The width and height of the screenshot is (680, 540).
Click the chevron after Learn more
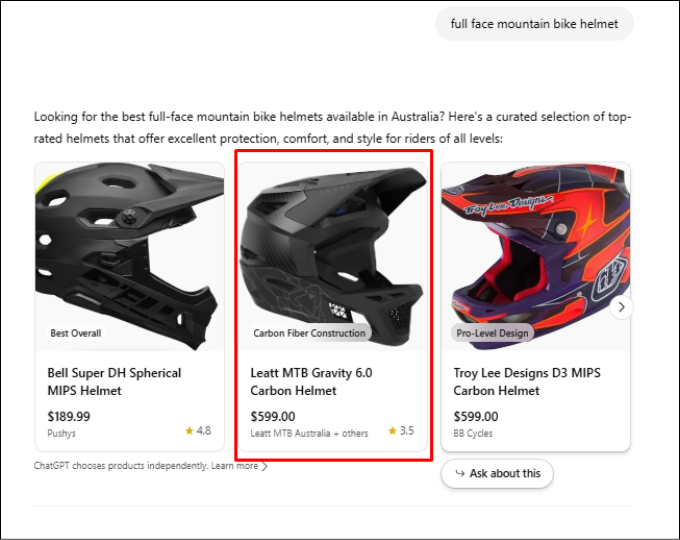coord(264,466)
